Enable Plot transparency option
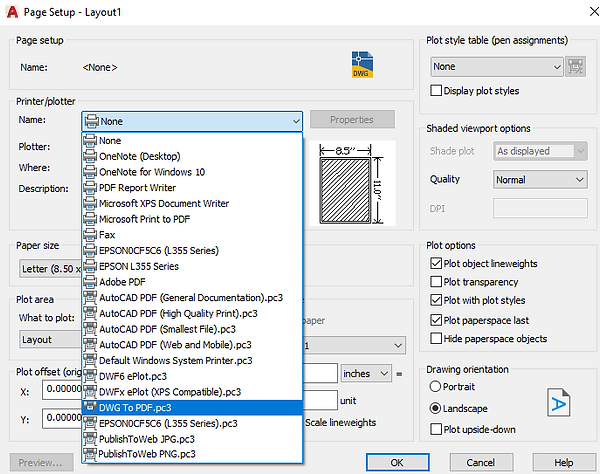The height and width of the screenshot is (474, 600). click(x=436, y=282)
